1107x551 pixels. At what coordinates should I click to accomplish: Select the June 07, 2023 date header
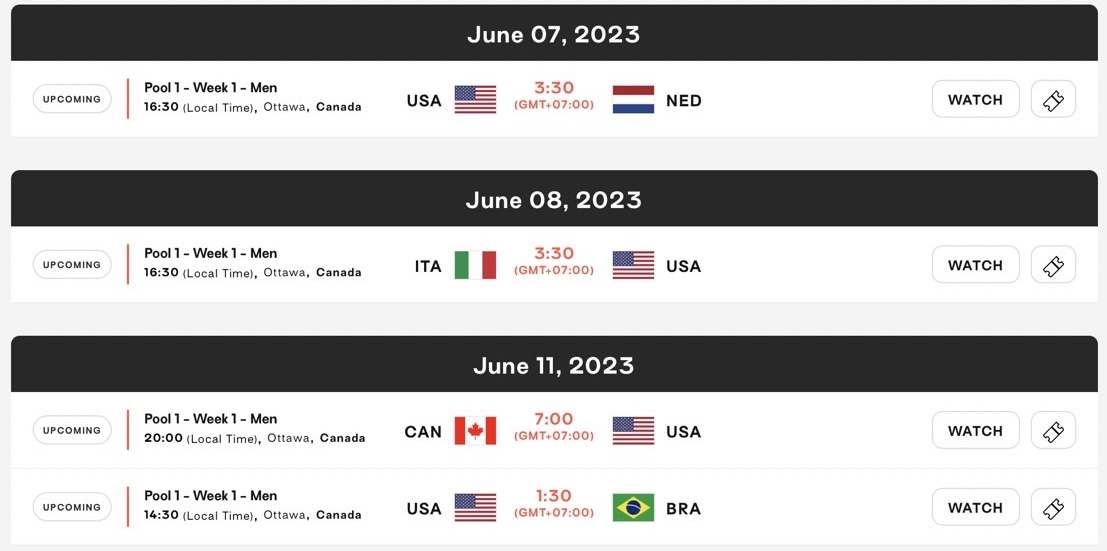click(x=554, y=34)
